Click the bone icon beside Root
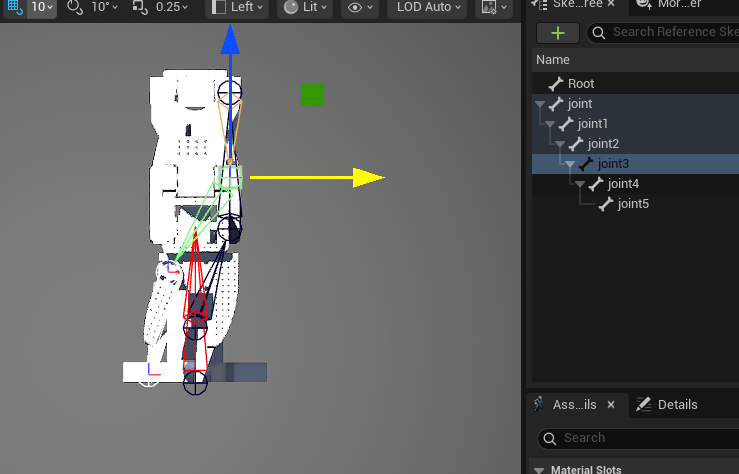This screenshot has height=474, width=739. 556,84
